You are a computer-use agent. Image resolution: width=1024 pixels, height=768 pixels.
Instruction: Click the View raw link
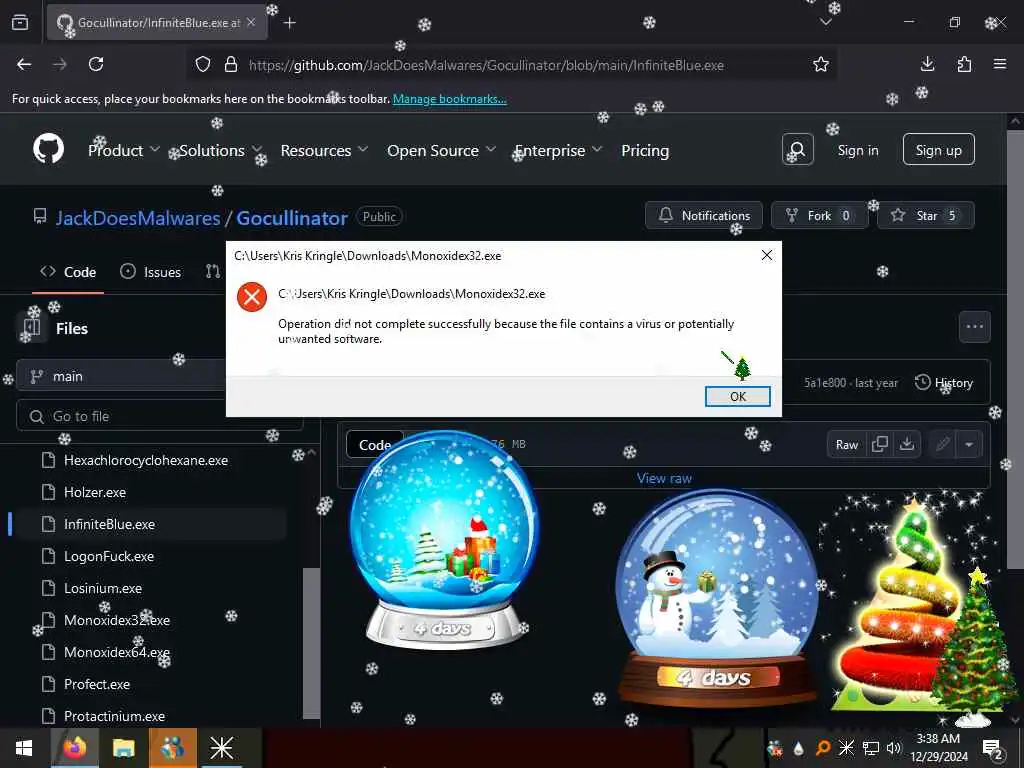(664, 478)
